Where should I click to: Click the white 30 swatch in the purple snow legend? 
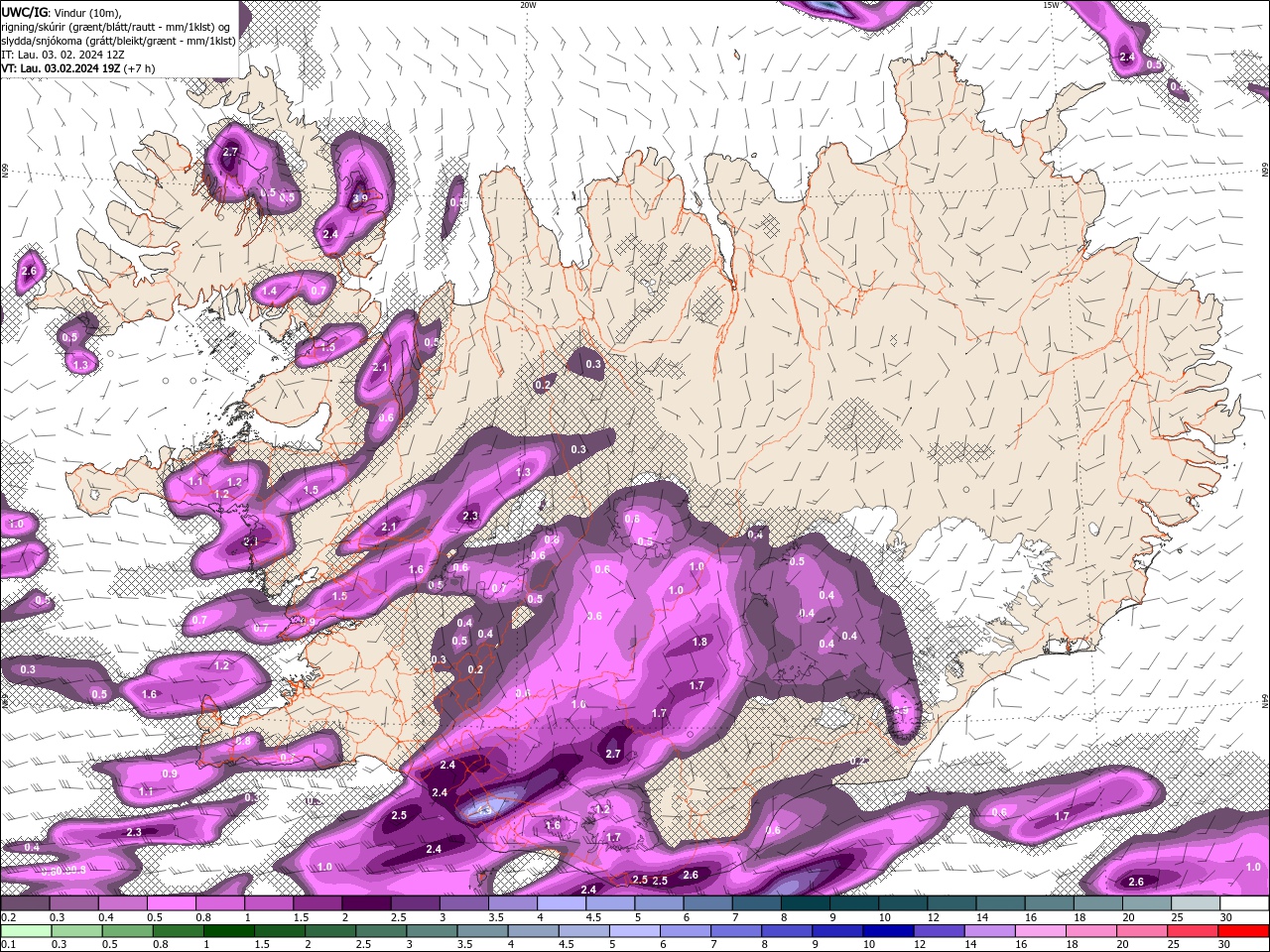pyautogui.click(x=1244, y=903)
